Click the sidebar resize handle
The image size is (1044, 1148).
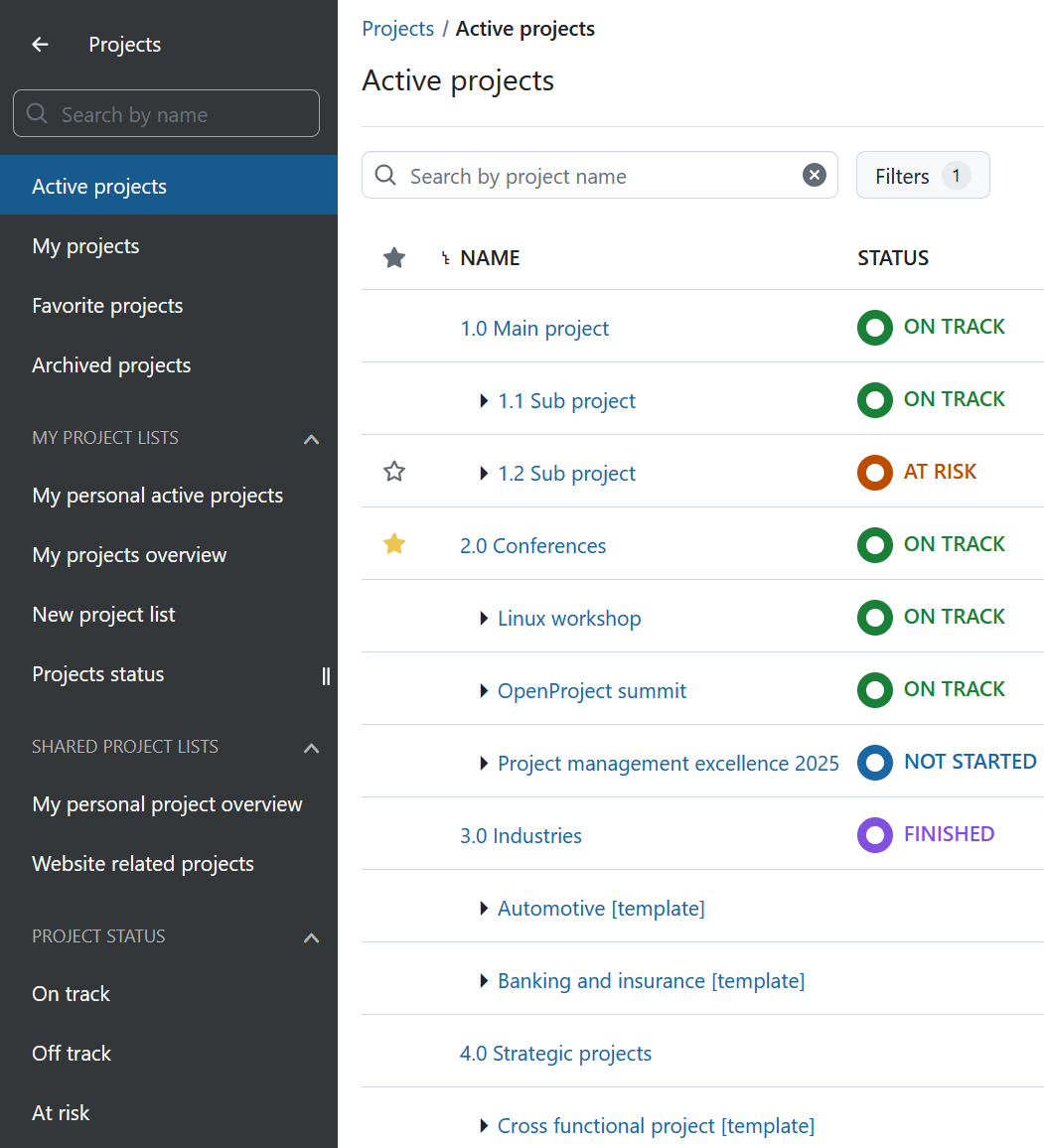click(327, 676)
